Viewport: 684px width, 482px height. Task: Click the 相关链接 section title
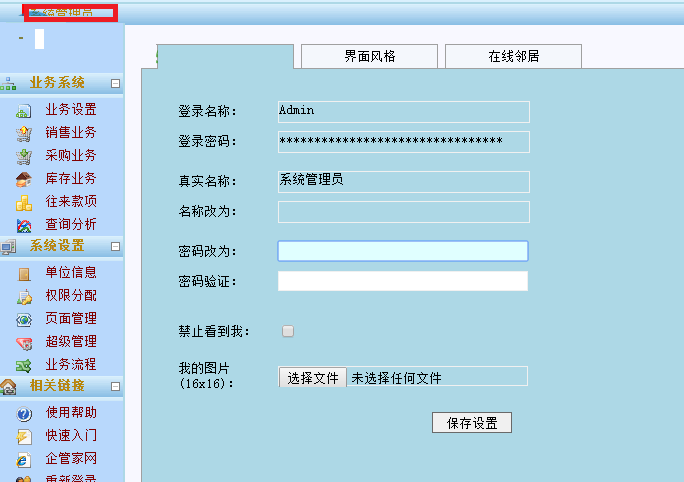click(57, 386)
